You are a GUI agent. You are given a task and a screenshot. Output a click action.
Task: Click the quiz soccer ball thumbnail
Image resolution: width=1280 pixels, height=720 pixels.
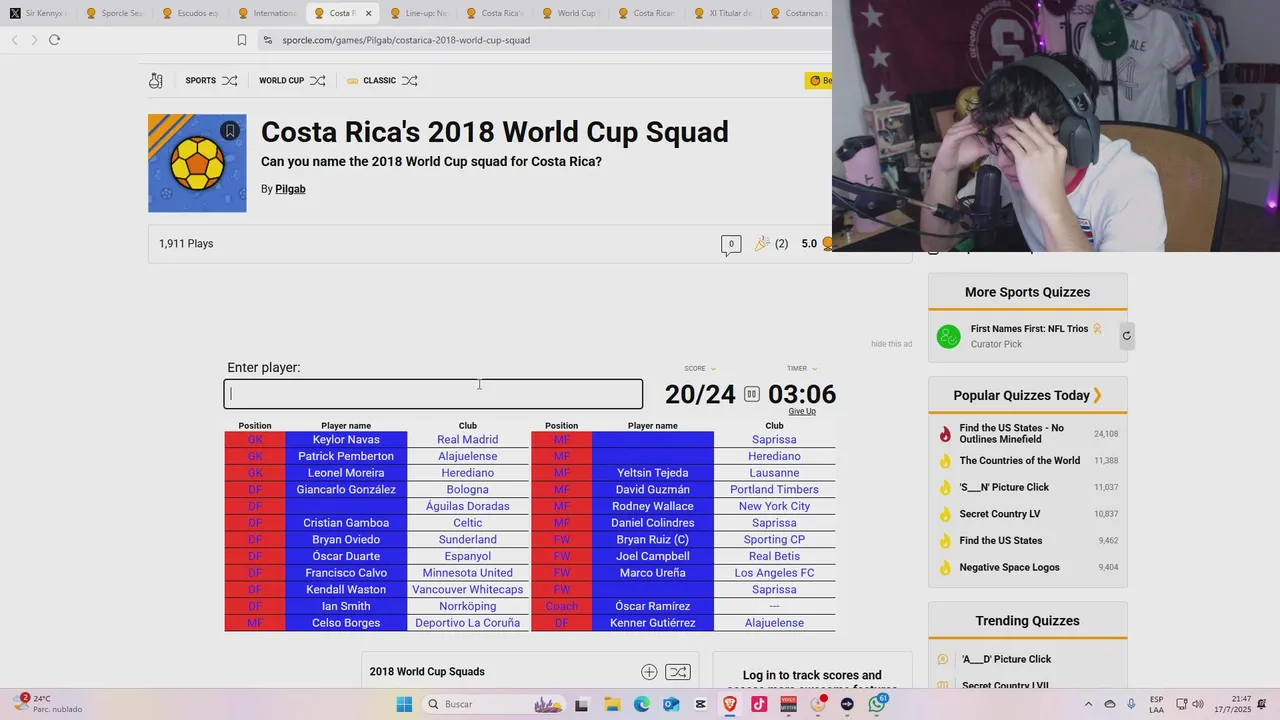pyautogui.click(x=197, y=163)
